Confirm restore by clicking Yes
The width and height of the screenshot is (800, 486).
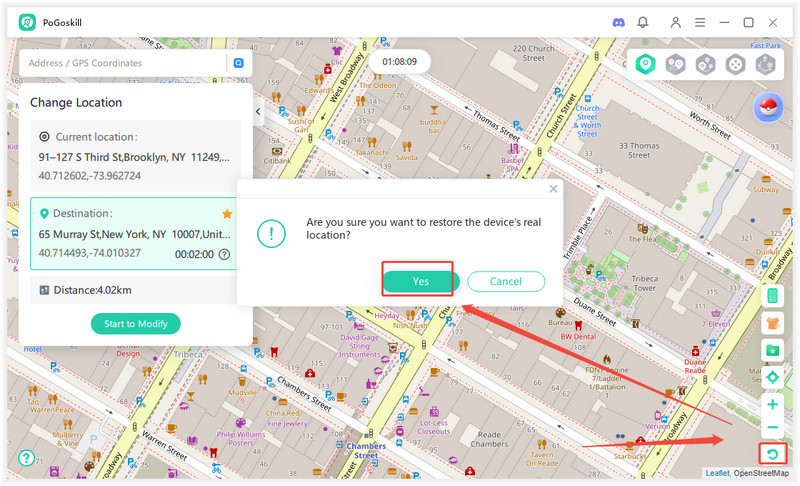420,281
